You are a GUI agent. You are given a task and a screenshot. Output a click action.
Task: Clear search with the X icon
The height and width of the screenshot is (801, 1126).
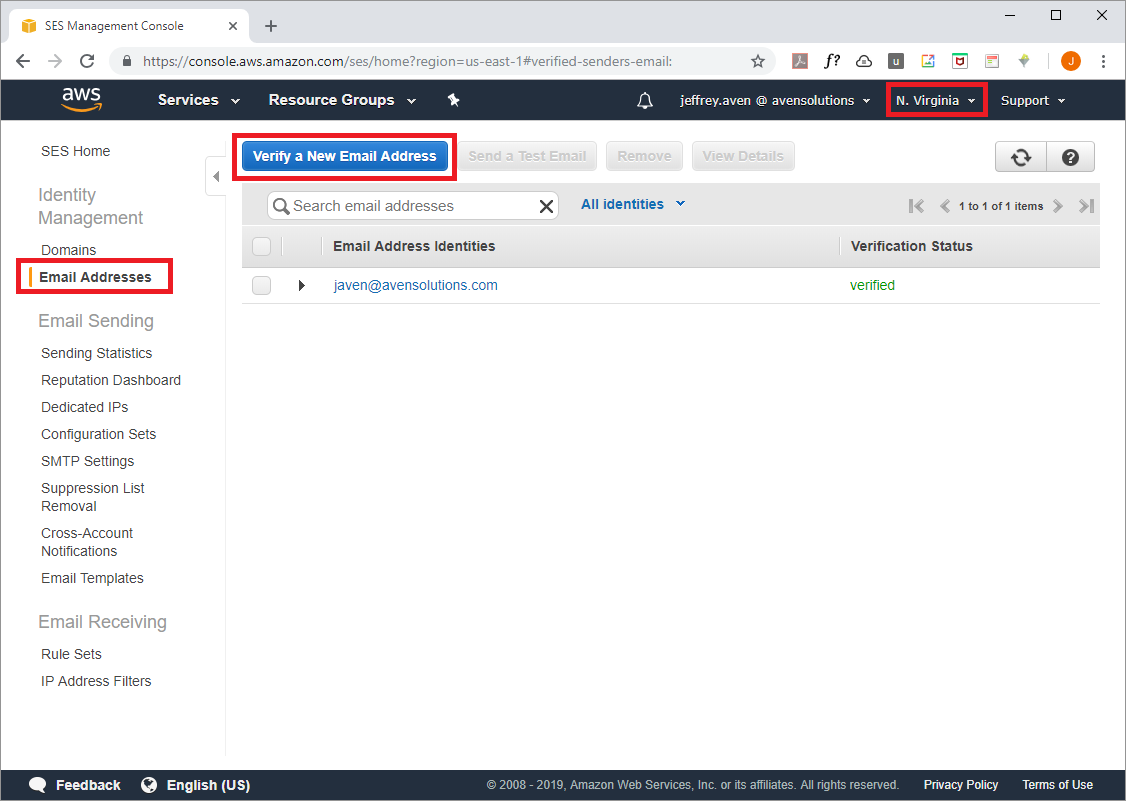[546, 206]
